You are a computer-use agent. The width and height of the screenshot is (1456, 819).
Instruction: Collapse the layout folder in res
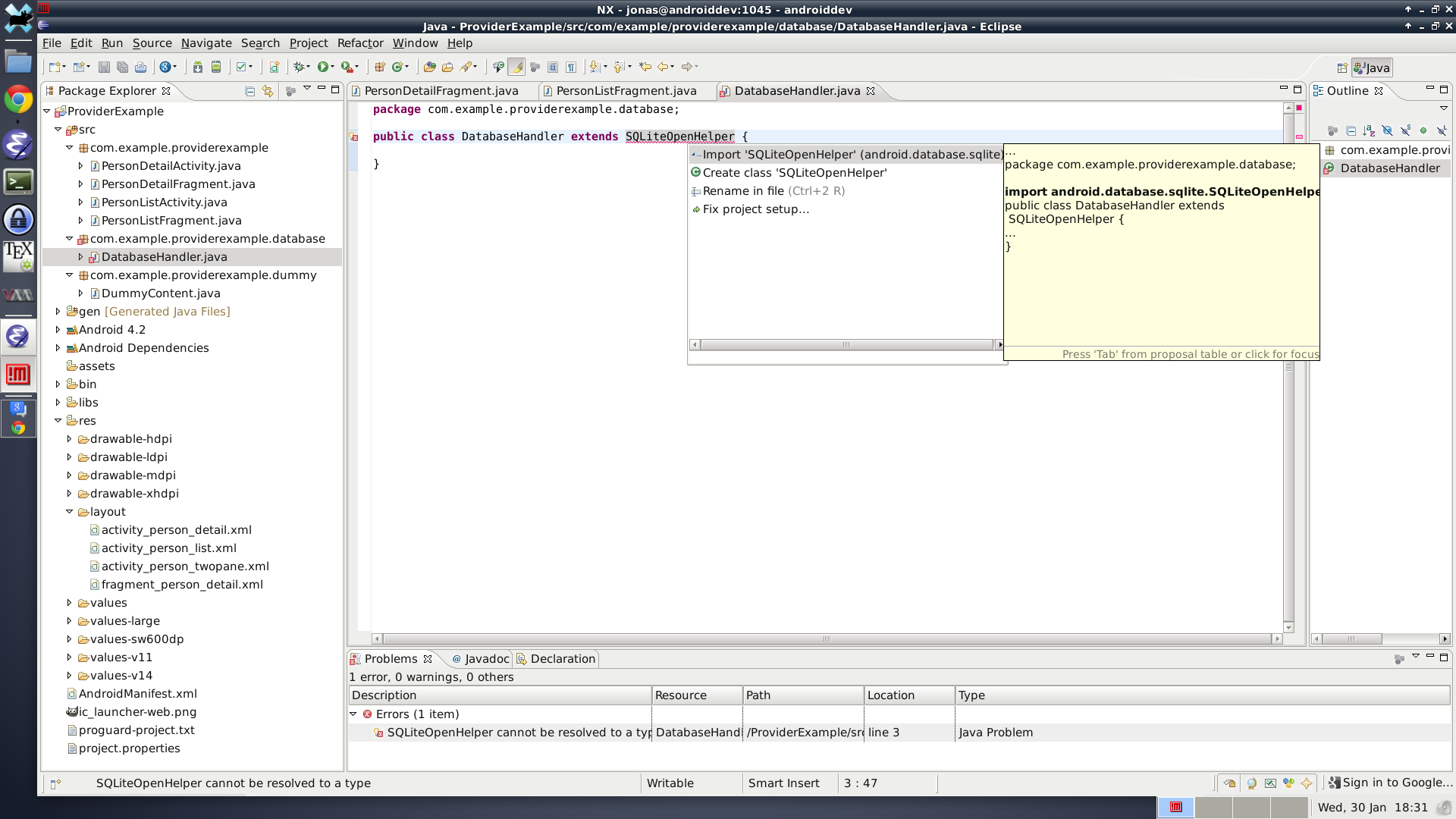coord(69,512)
